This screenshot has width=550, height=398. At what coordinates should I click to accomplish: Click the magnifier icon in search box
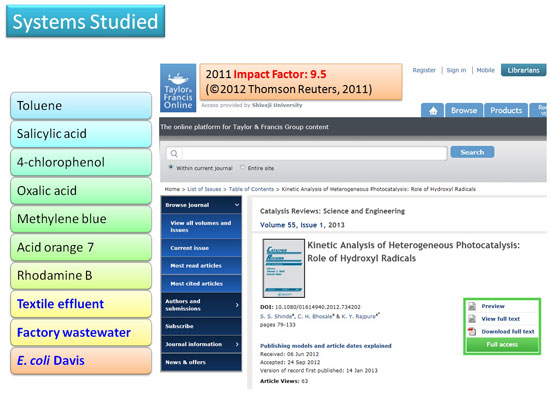[x=174, y=154]
